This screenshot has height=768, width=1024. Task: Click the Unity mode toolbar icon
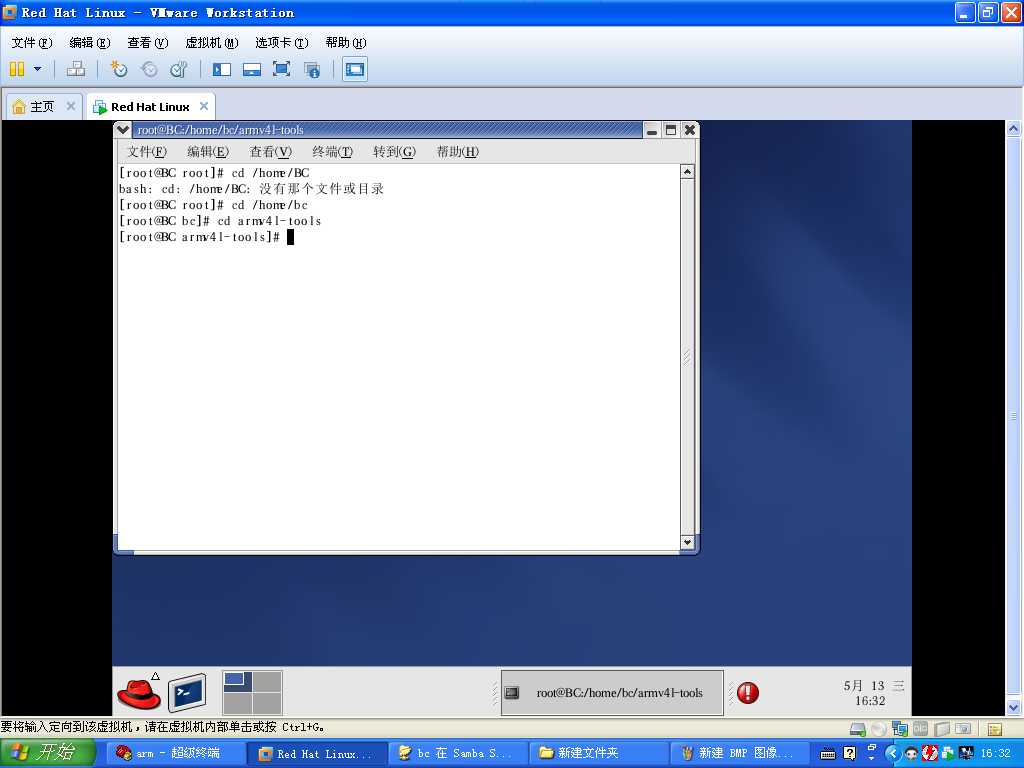click(312, 69)
